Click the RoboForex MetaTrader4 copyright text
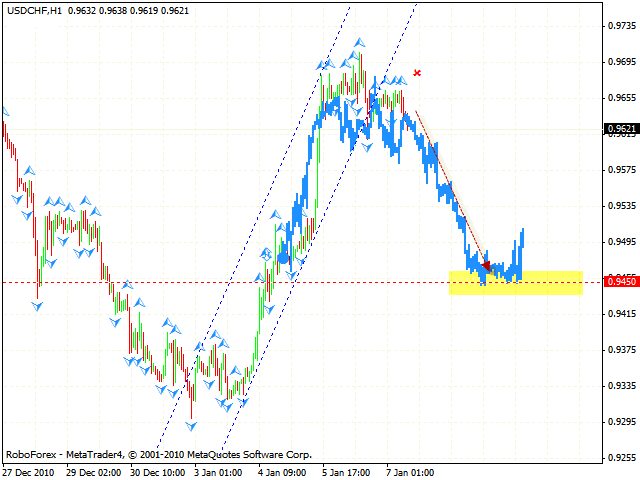Viewport: 640px width, 480px height. (159, 454)
